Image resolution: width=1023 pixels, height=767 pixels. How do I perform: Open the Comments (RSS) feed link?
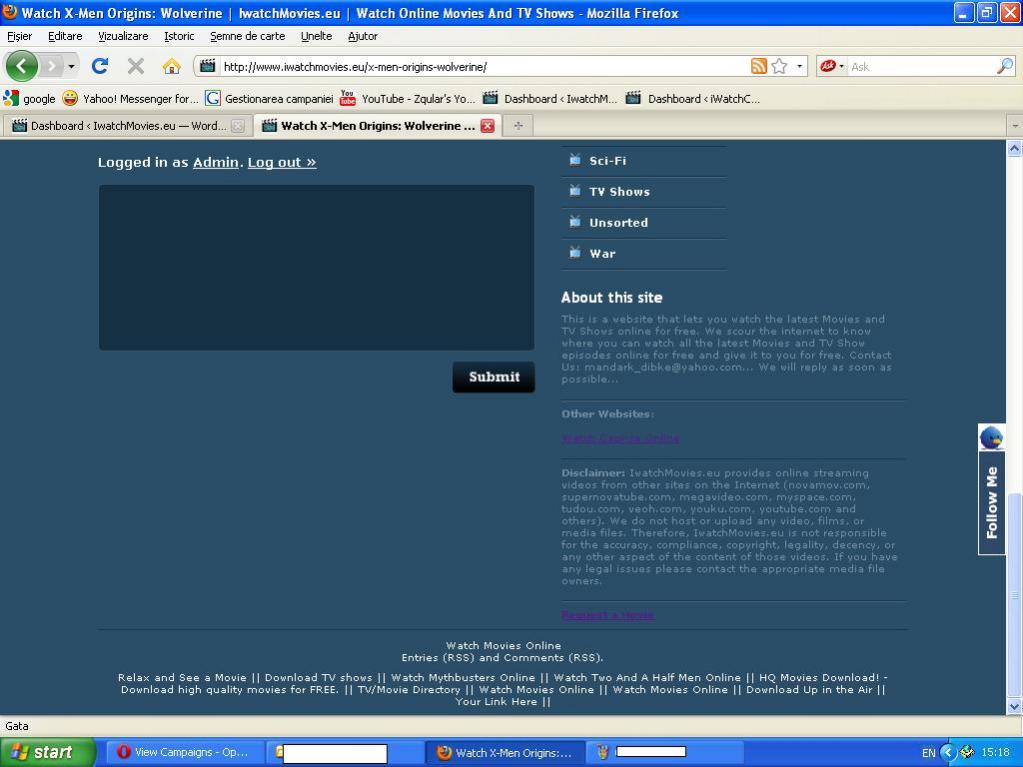(x=552, y=658)
